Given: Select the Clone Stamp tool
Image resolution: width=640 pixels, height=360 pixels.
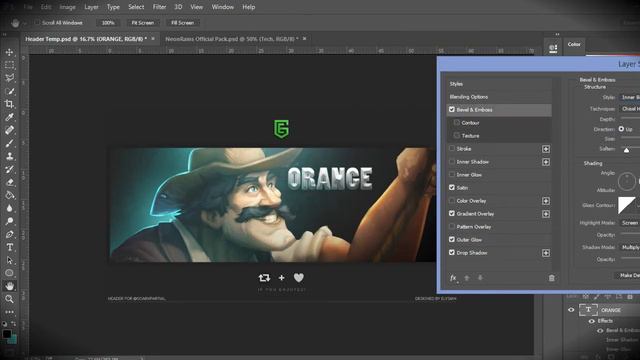Looking at the screenshot, I should [x=9, y=156].
